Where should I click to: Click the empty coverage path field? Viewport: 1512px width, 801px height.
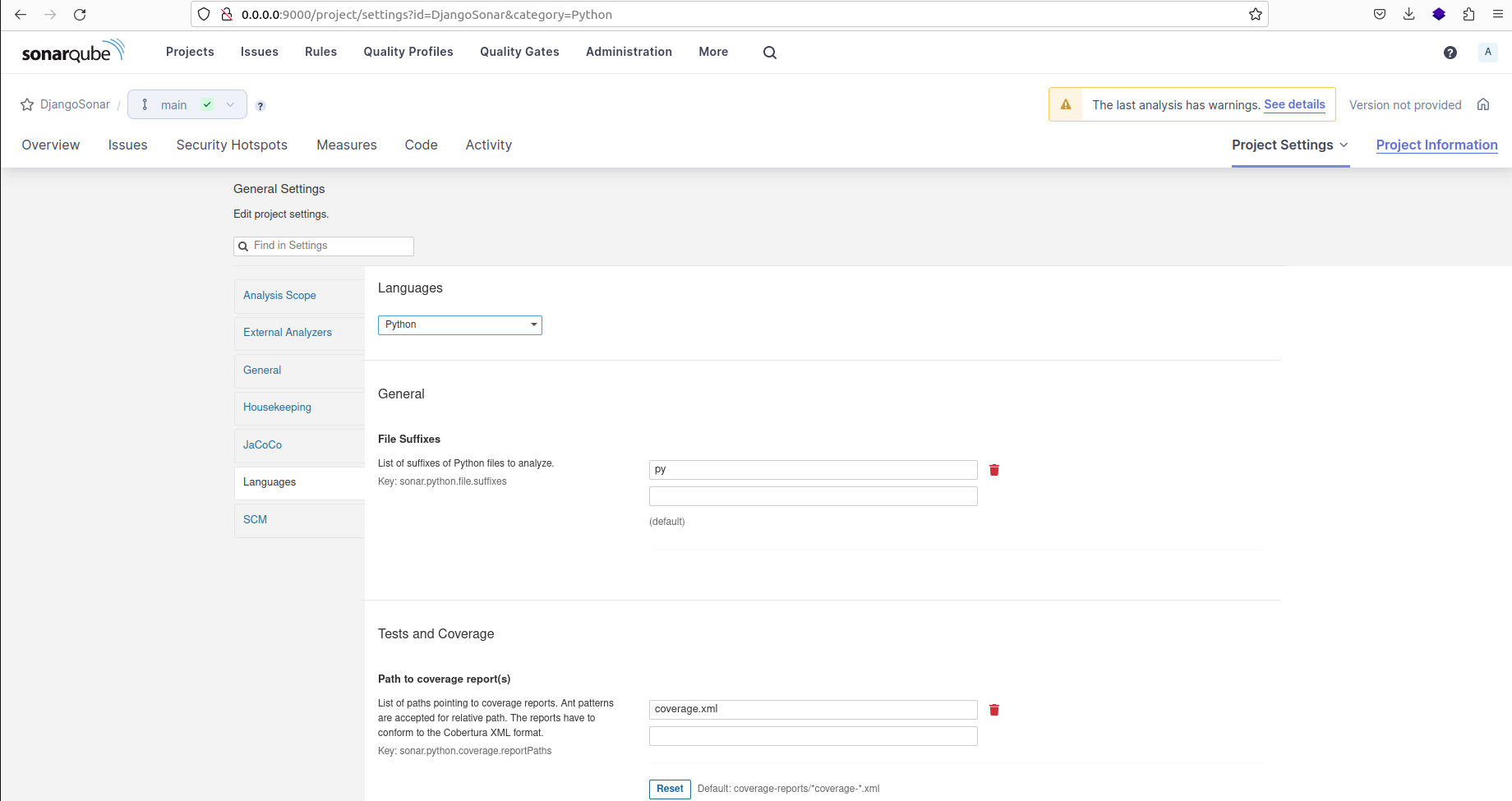(814, 736)
